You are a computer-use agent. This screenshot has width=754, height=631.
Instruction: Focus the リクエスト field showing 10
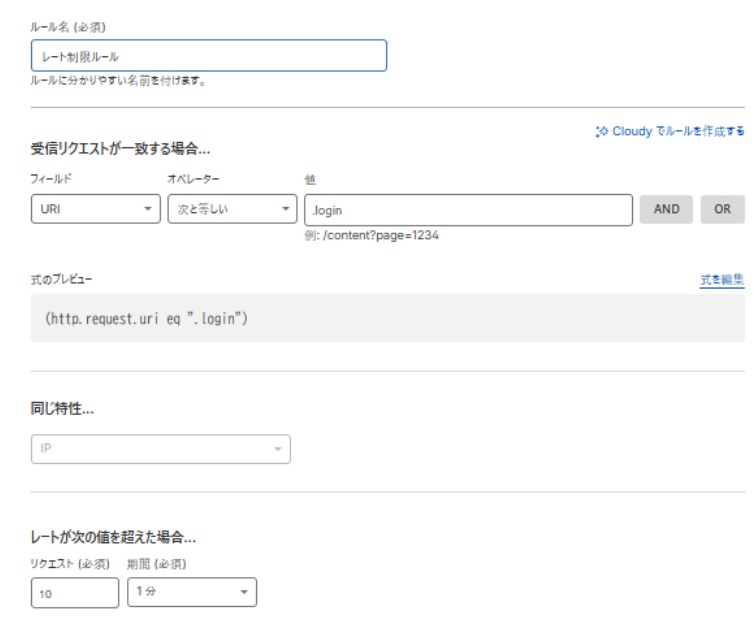click(75, 592)
